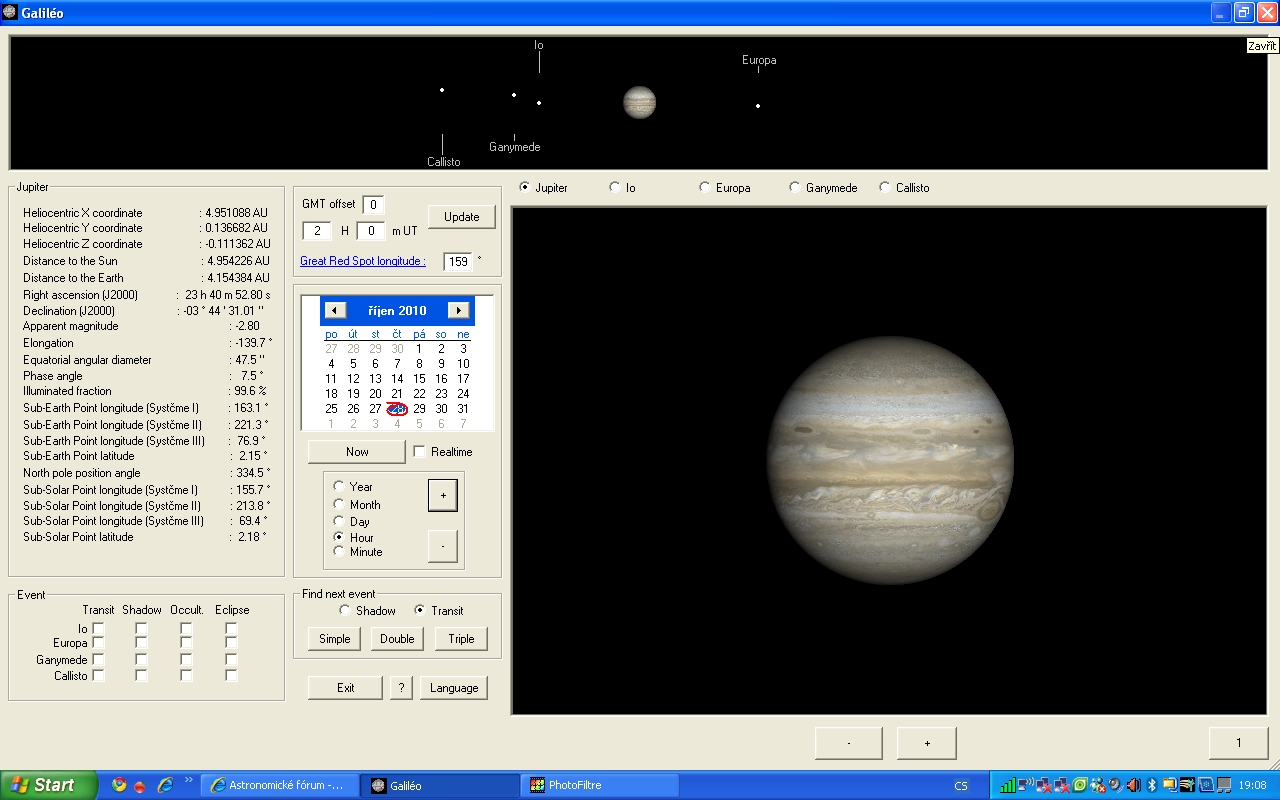
Task: Check the Callisto Eclipse event box
Action: pos(231,676)
